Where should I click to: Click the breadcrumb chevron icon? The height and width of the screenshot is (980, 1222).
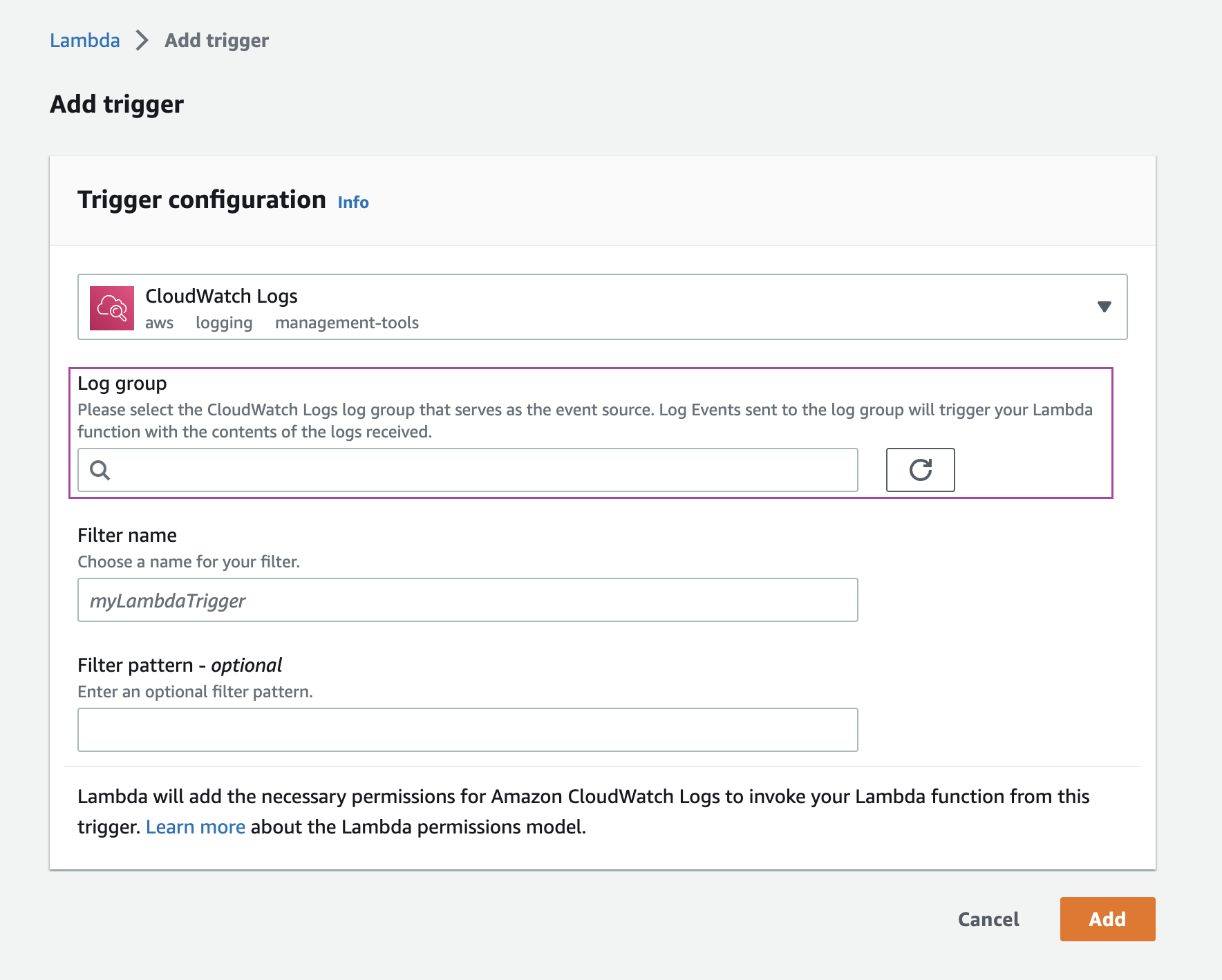pos(142,40)
